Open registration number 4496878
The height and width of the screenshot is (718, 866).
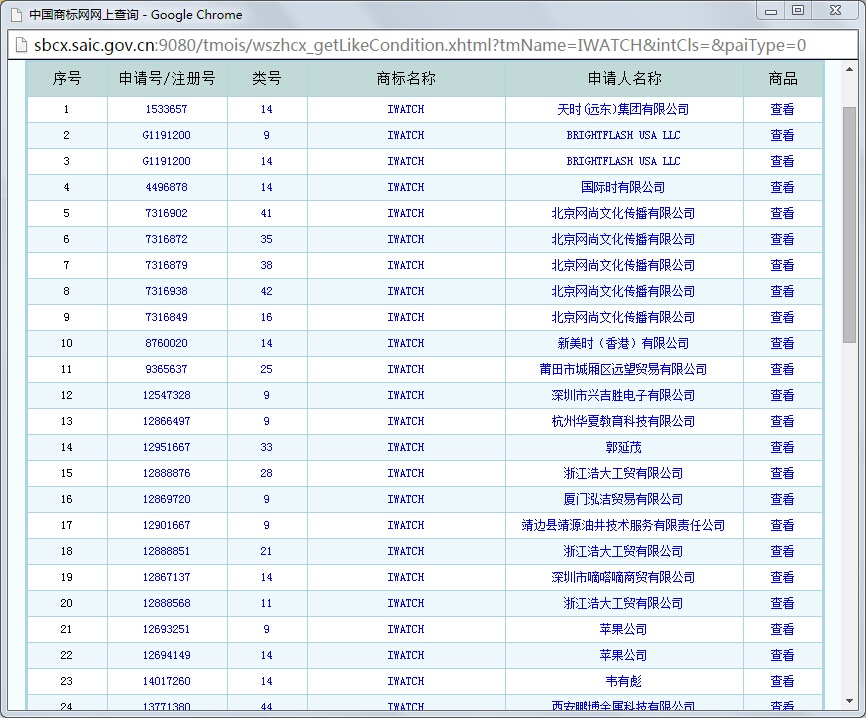click(166, 187)
